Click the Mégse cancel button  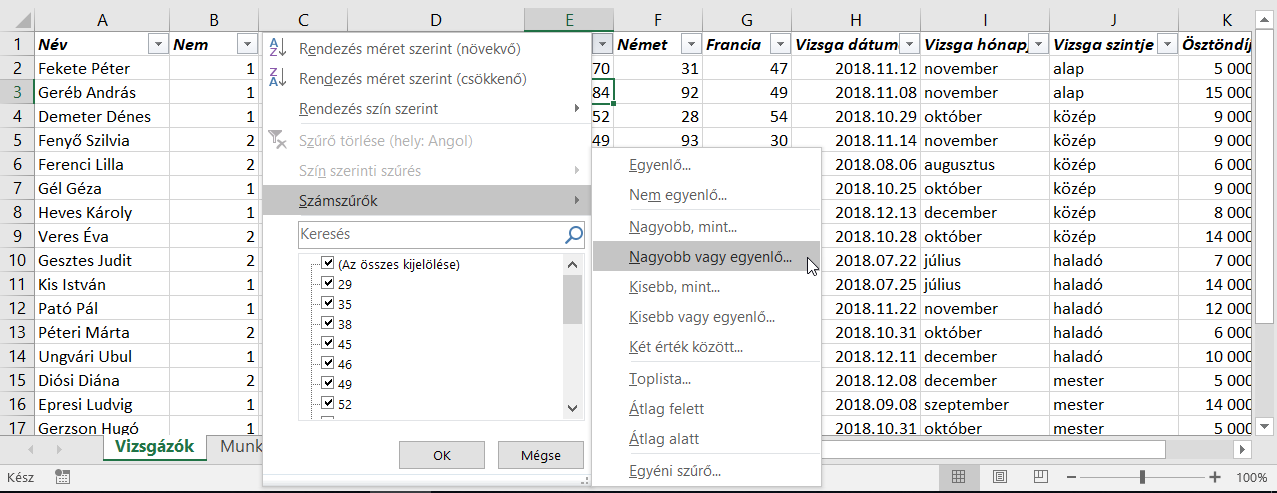(x=541, y=455)
